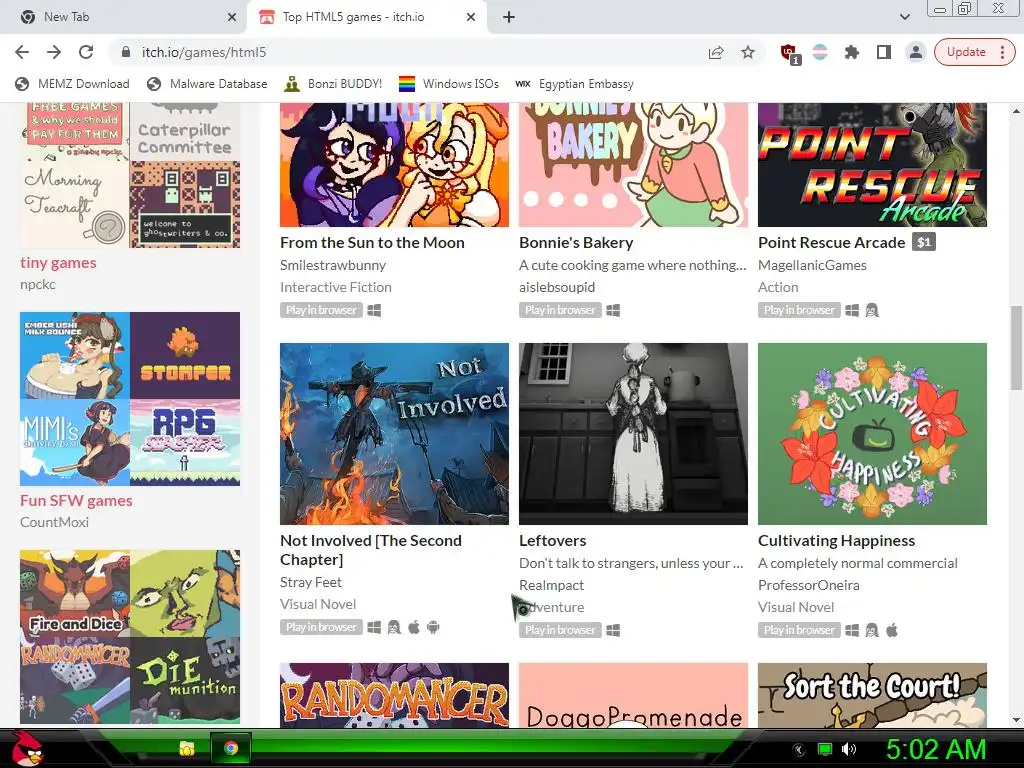Open the Angry Birds start button

pos(27,748)
